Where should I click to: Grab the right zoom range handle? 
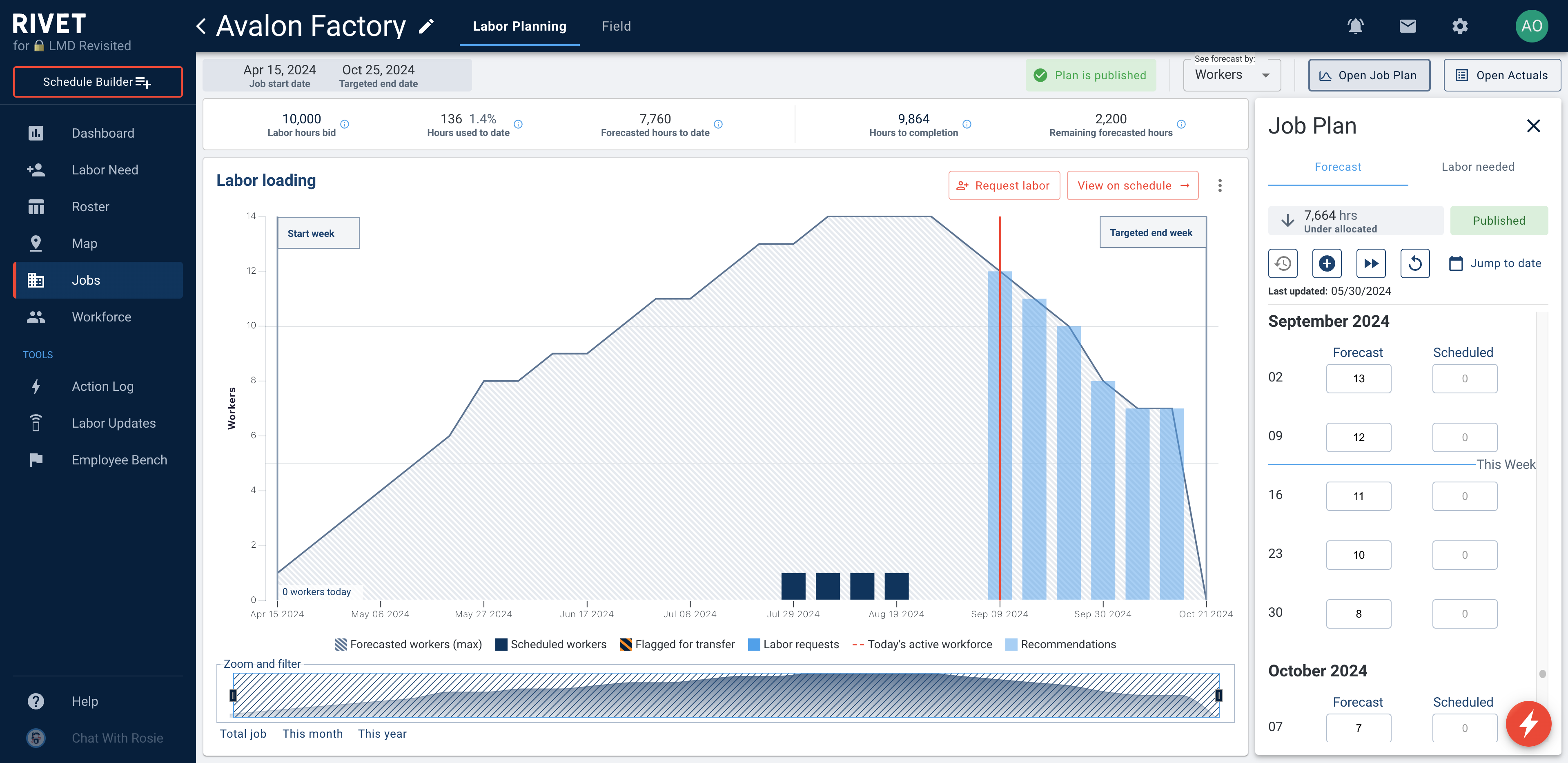click(1218, 696)
